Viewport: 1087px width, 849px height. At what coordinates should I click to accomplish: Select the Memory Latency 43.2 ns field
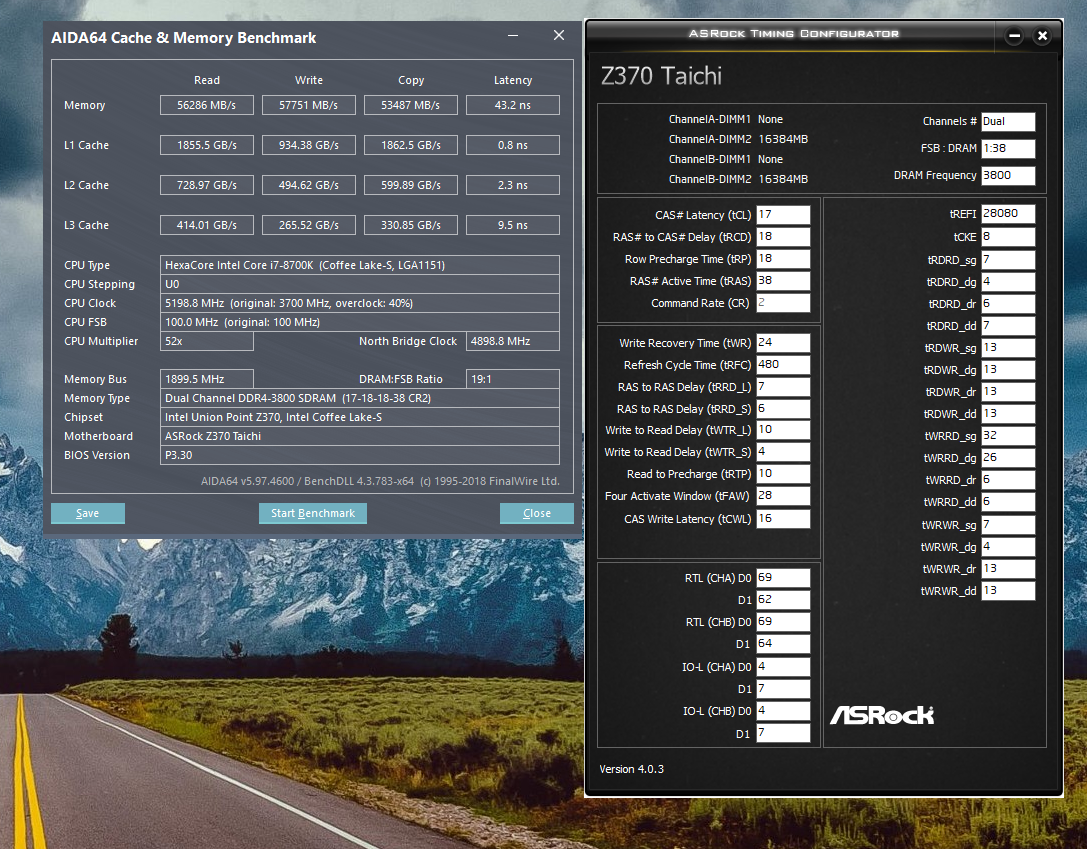coord(513,105)
